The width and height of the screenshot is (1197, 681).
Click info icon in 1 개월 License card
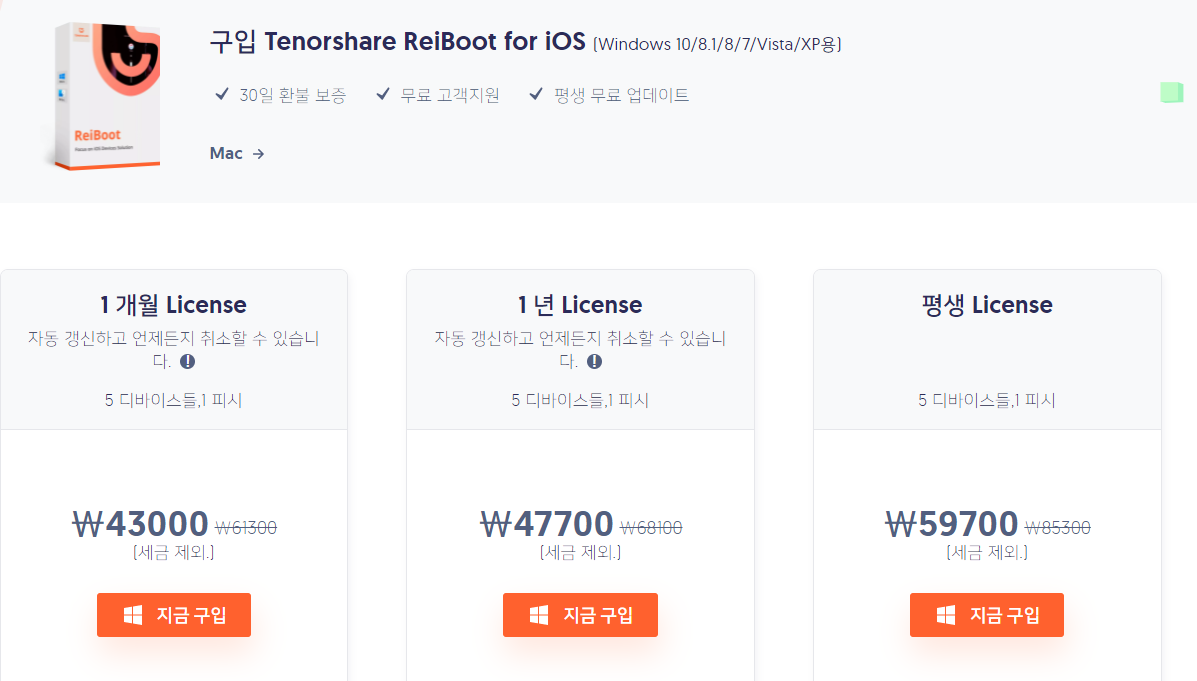(x=188, y=361)
